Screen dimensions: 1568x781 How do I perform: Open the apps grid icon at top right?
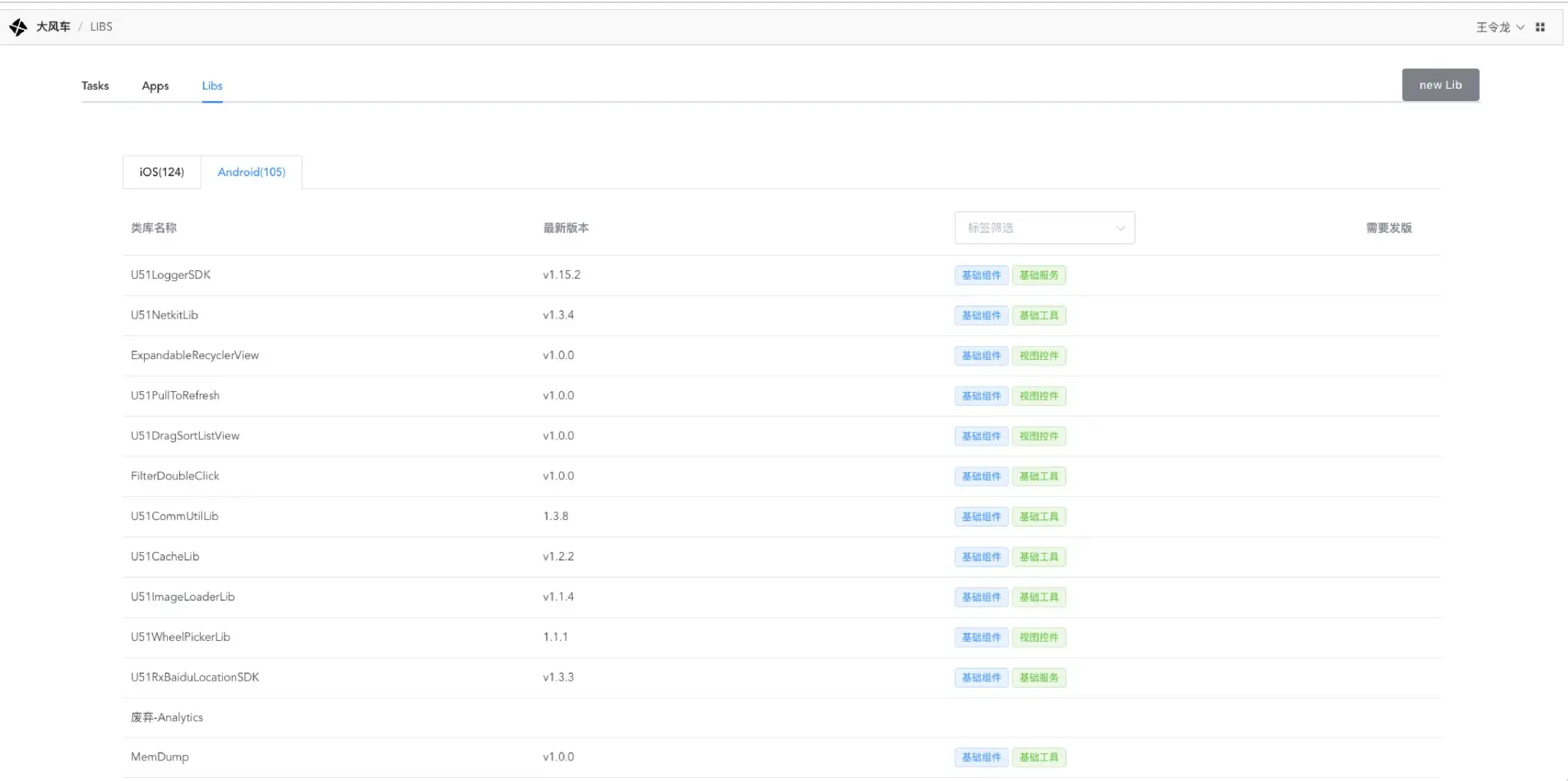tap(1540, 27)
